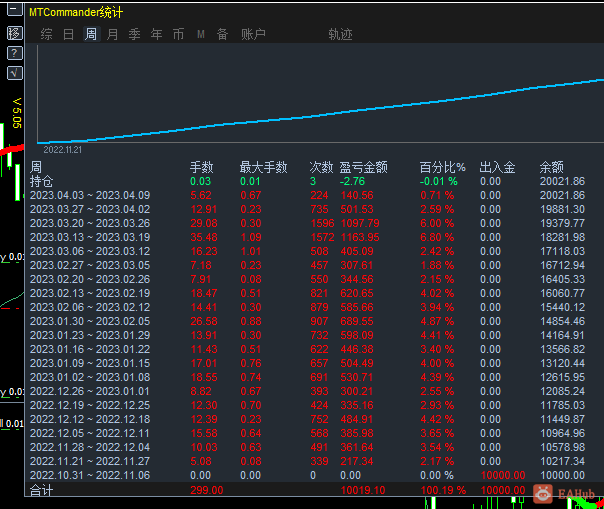
Task: Open the 备 notes tab
Action: (222, 34)
